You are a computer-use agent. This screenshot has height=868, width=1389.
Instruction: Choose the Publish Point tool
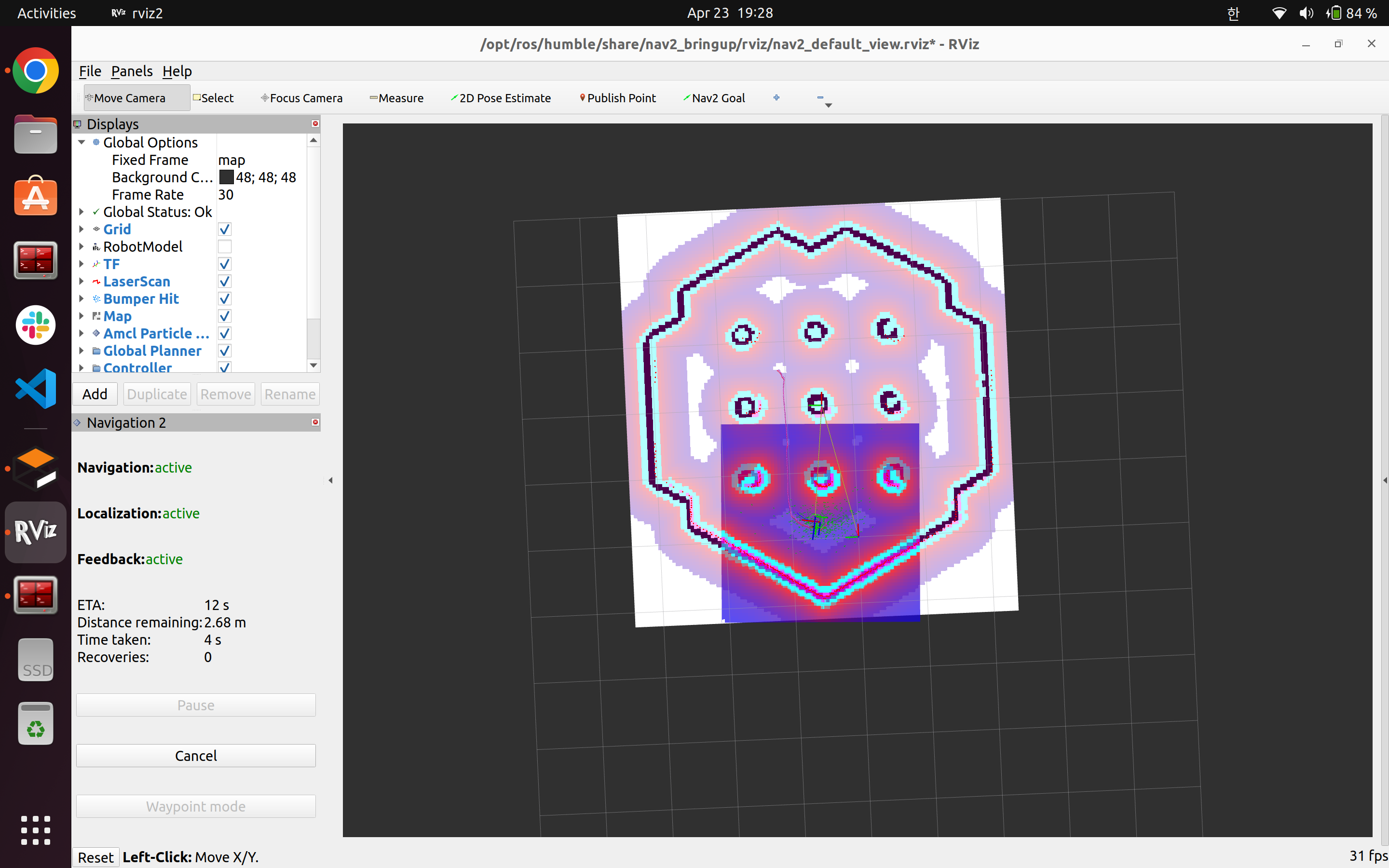tap(617, 98)
